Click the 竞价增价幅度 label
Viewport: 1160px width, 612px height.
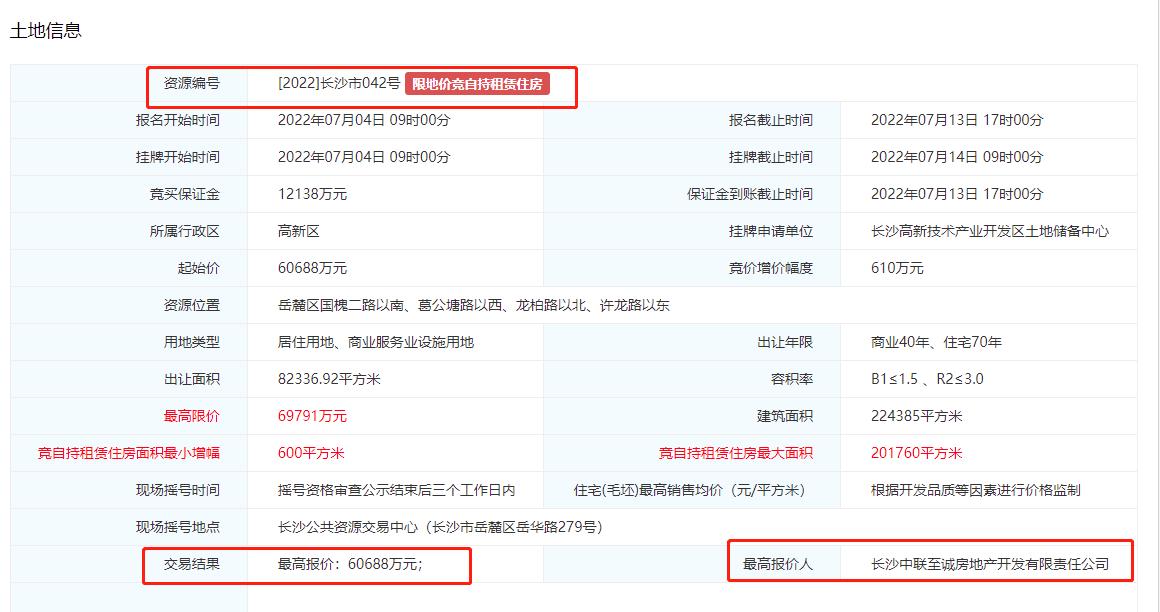coord(771,268)
